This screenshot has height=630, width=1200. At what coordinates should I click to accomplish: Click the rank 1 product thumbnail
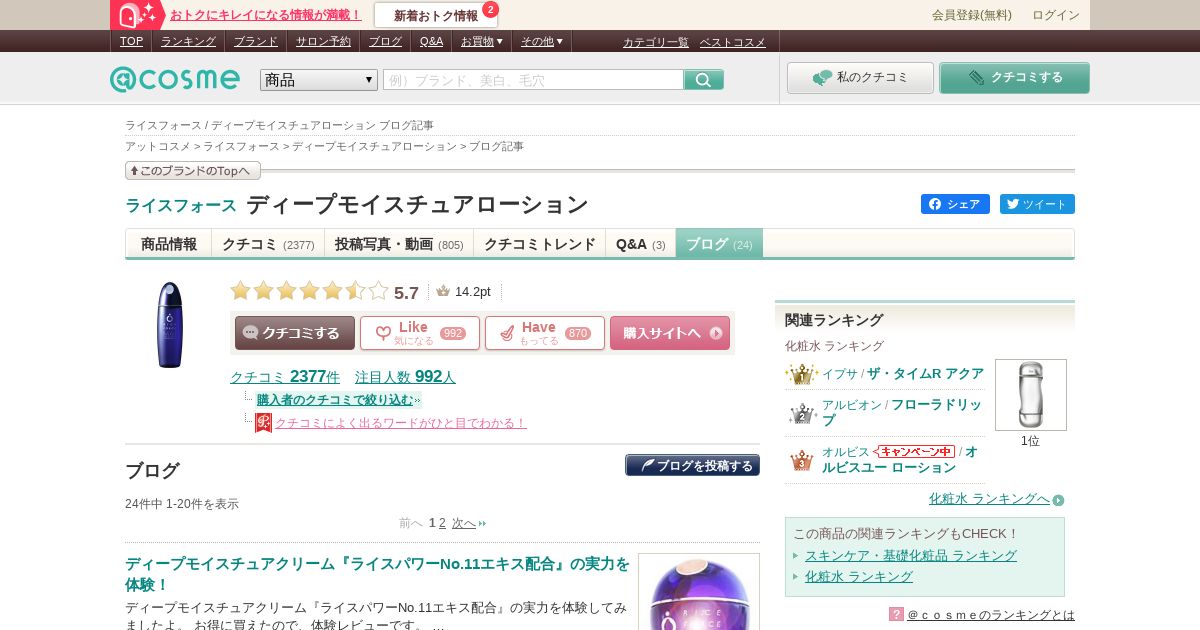click(x=1030, y=395)
